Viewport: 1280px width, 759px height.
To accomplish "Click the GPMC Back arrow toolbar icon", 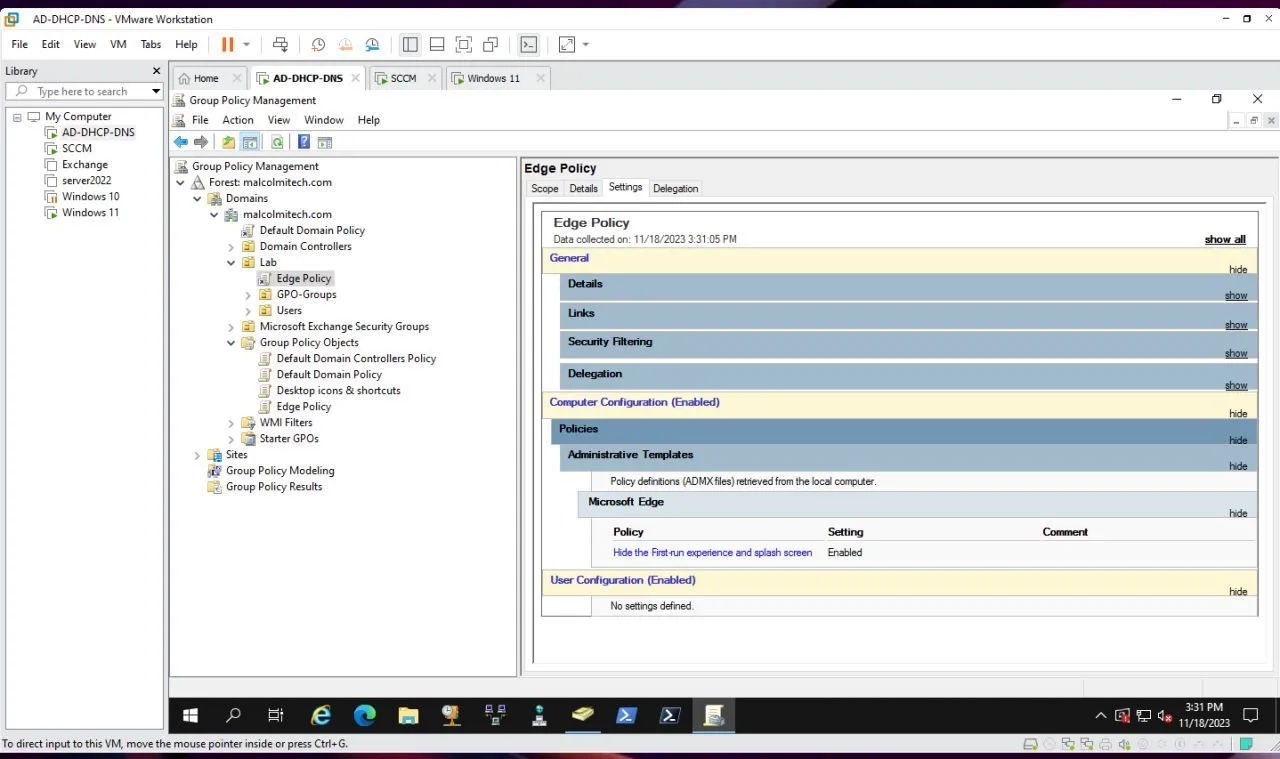I will [x=181, y=142].
